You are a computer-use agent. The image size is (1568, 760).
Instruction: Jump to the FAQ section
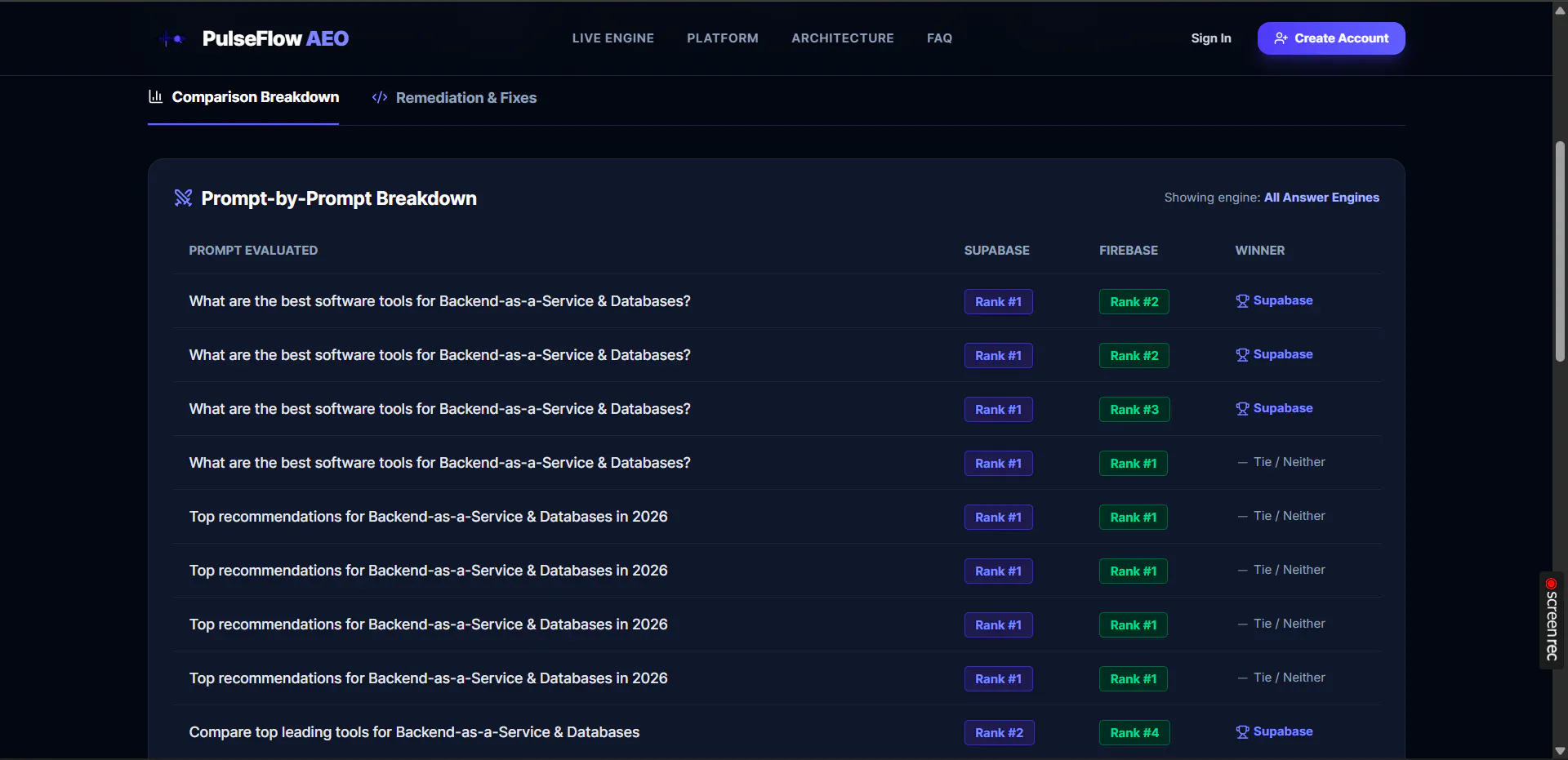[939, 38]
